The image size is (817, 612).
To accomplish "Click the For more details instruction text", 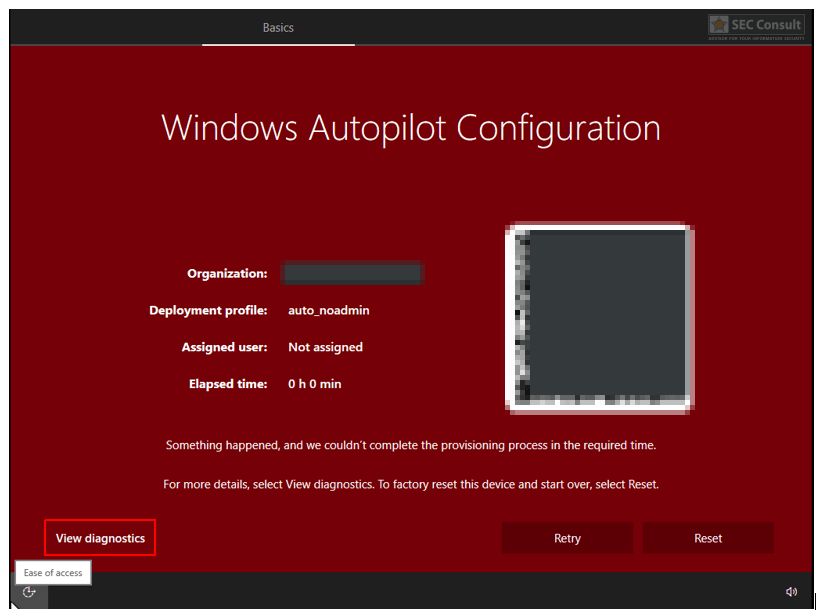I will pyautogui.click(x=410, y=484).
